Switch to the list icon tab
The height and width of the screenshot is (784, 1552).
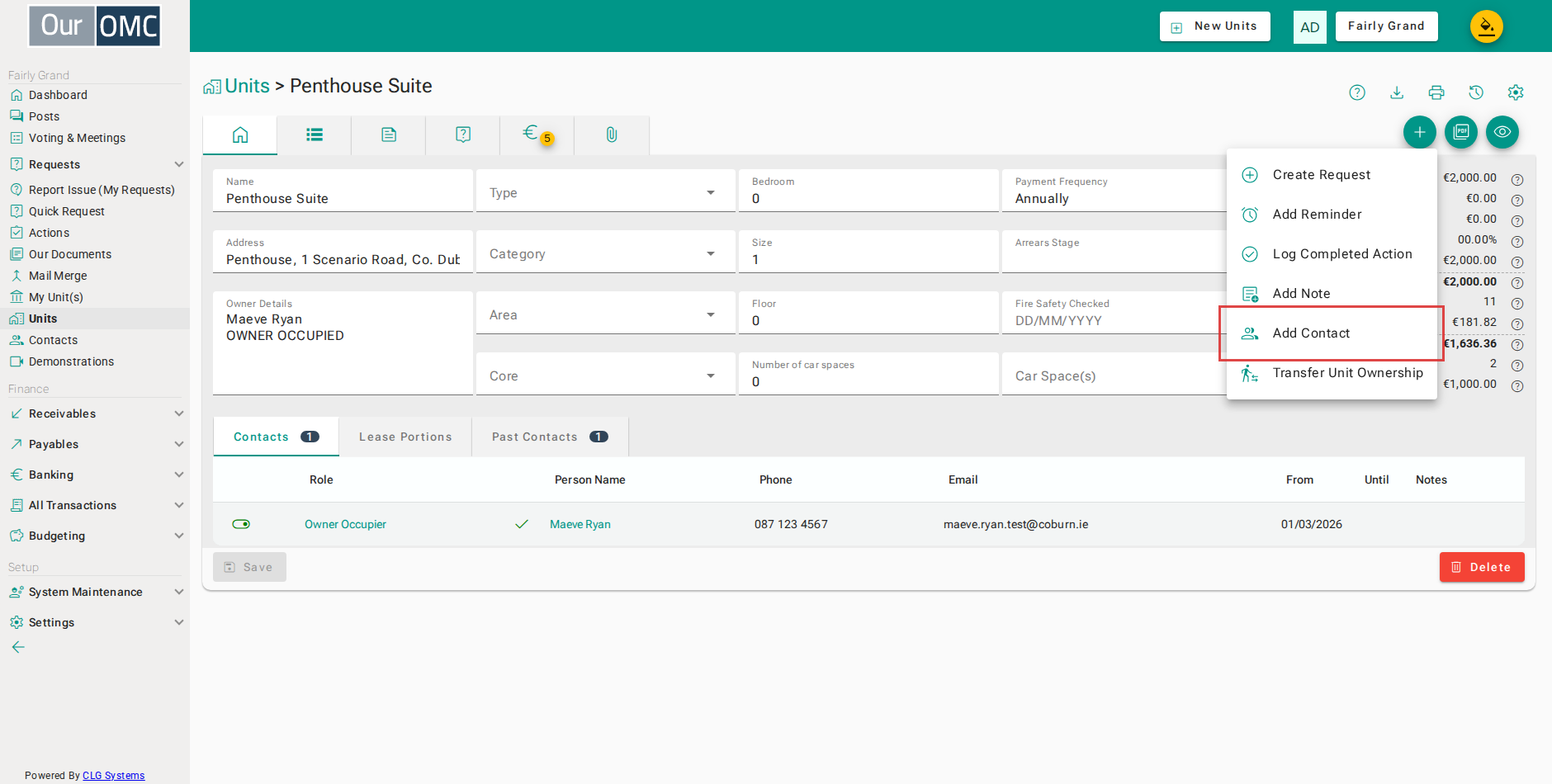click(x=315, y=135)
